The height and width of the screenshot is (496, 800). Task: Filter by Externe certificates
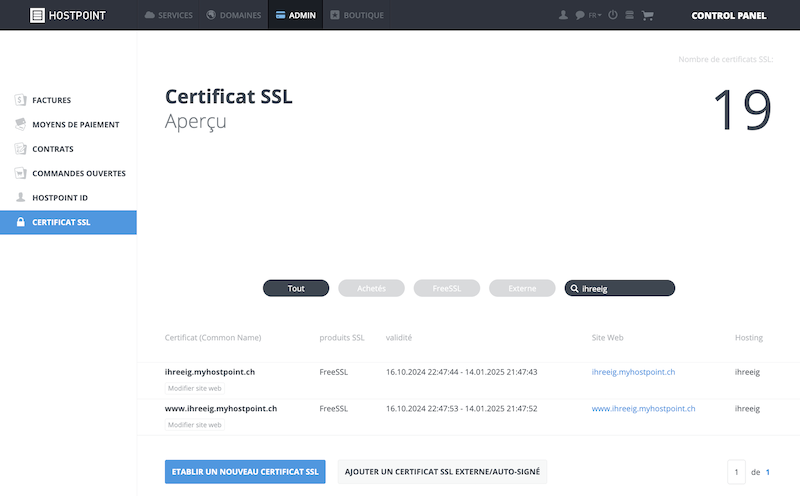coord(522,288)
